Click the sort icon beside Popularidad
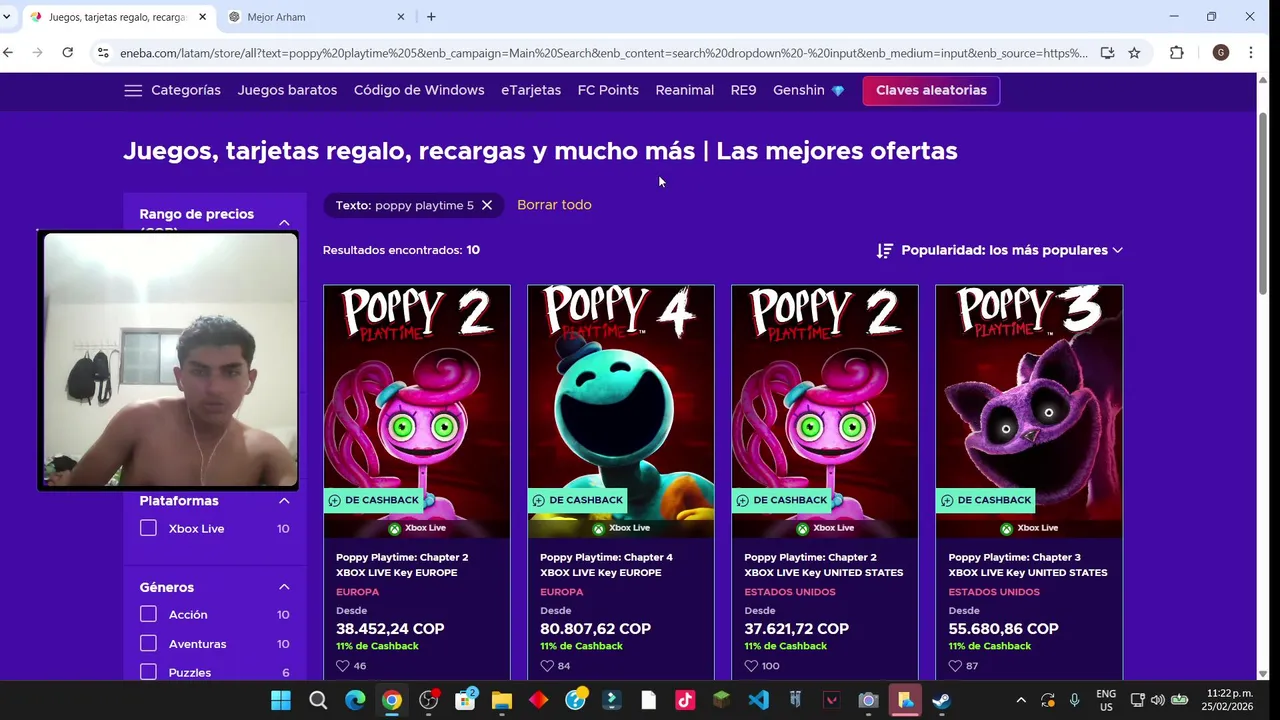The width and height of the screenshot is (1280, 720). (884, 250)
